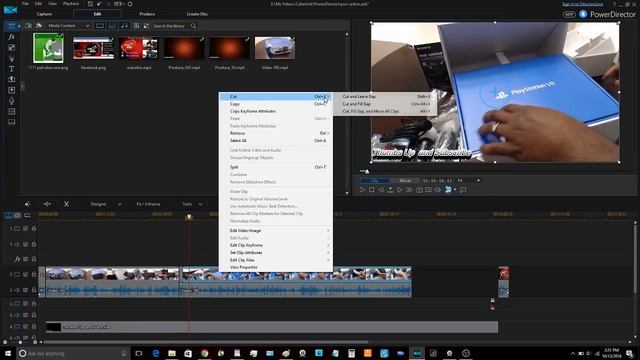640x360 pixels.
Task: Click Sign in to DirectorZone link
Action: tap(582, 4)
